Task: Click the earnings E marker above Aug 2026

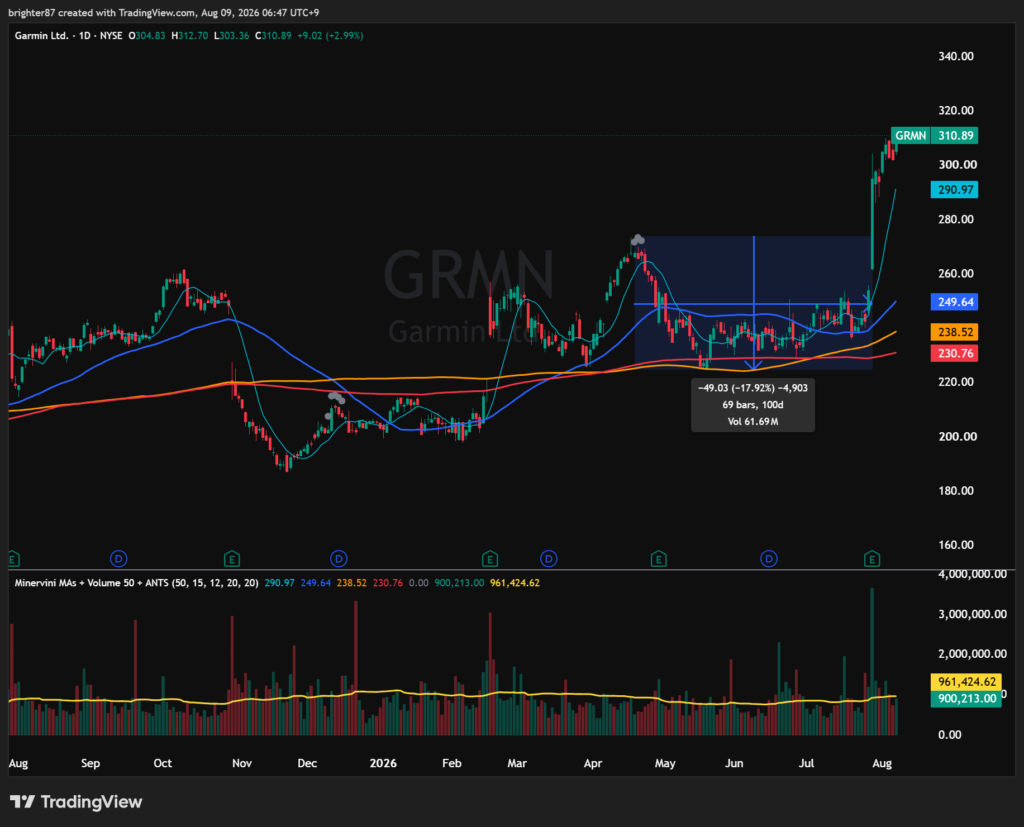Action: [872, 559]
